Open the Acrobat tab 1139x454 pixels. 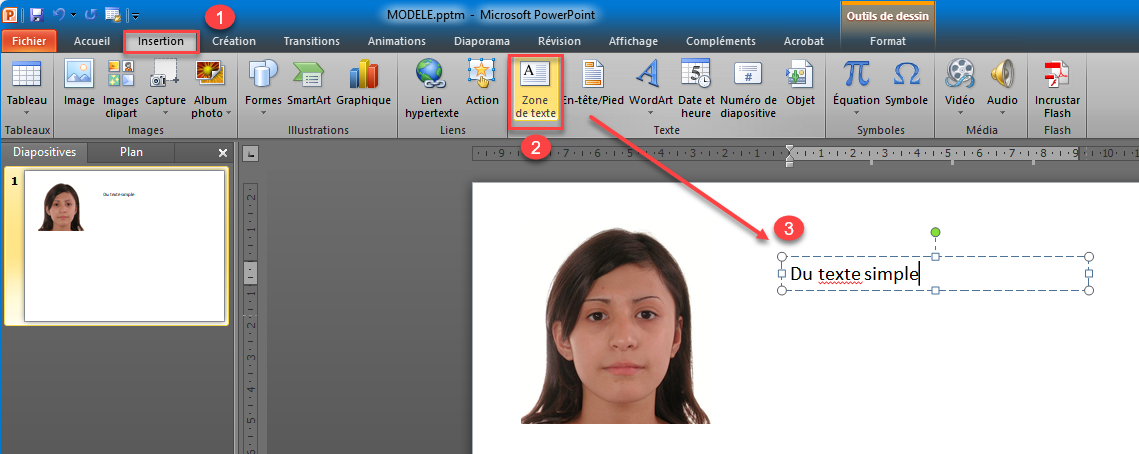click(804, 41)
